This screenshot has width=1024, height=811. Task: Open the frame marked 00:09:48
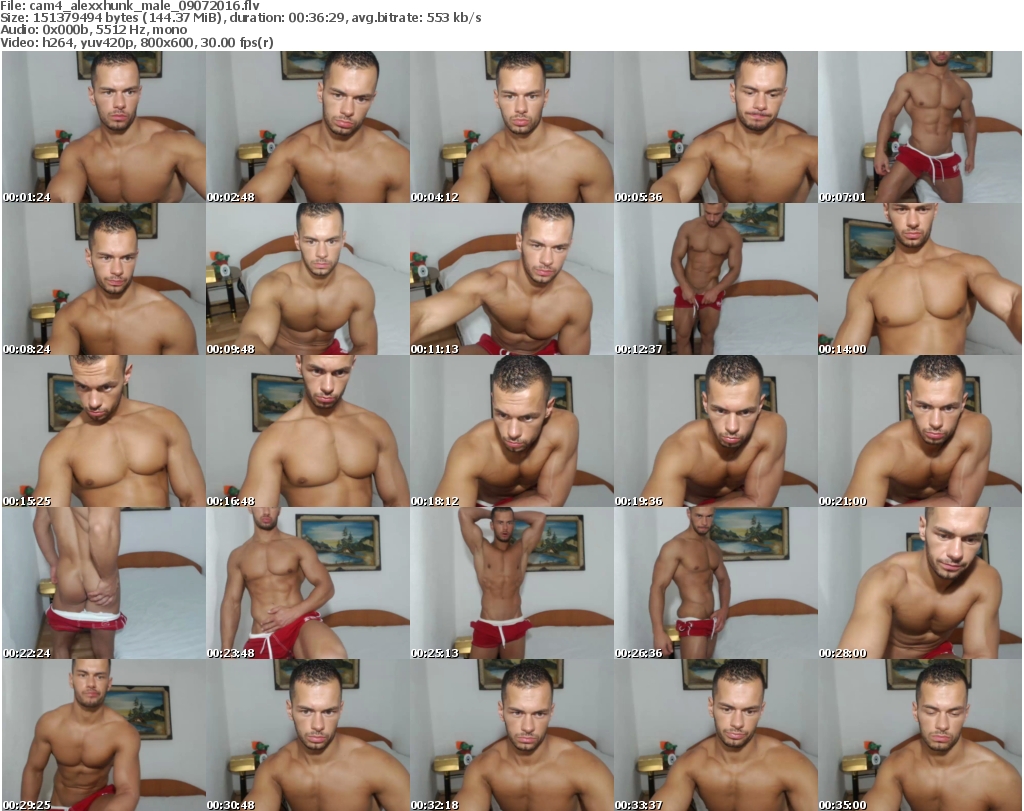point(308,279)
